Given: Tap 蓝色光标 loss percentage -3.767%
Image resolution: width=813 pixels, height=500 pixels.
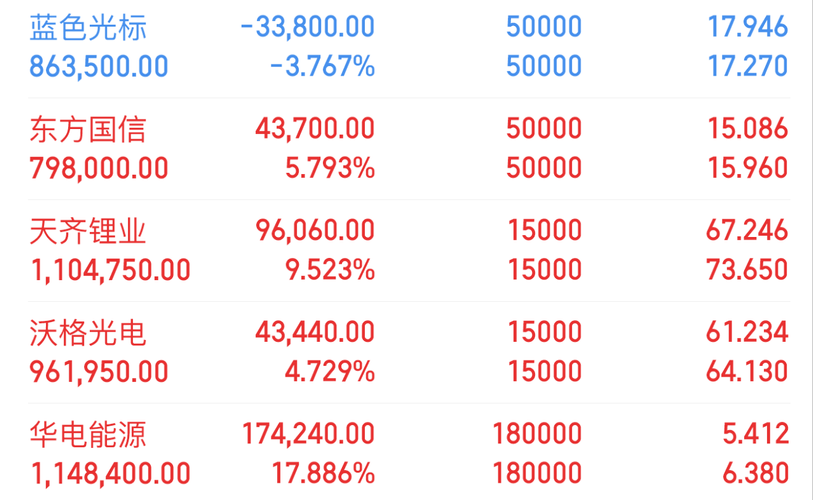Looking at the screenshot, I should pos(322,66).
